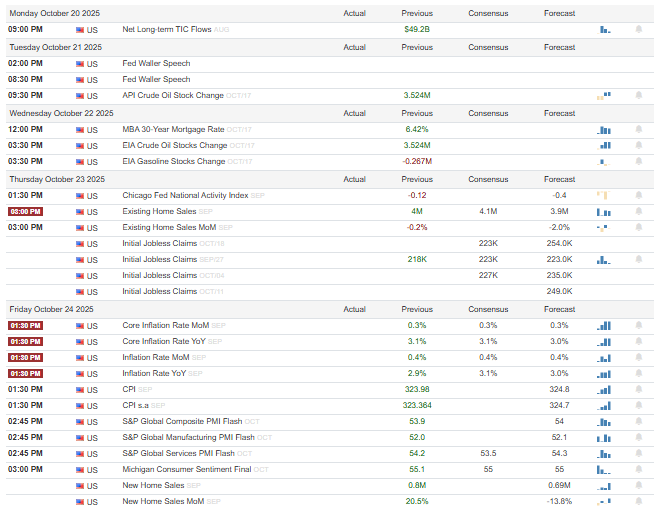Click the US flag beside New Home Sales
The image size is (660, 508).
click(x=80, y=486)
